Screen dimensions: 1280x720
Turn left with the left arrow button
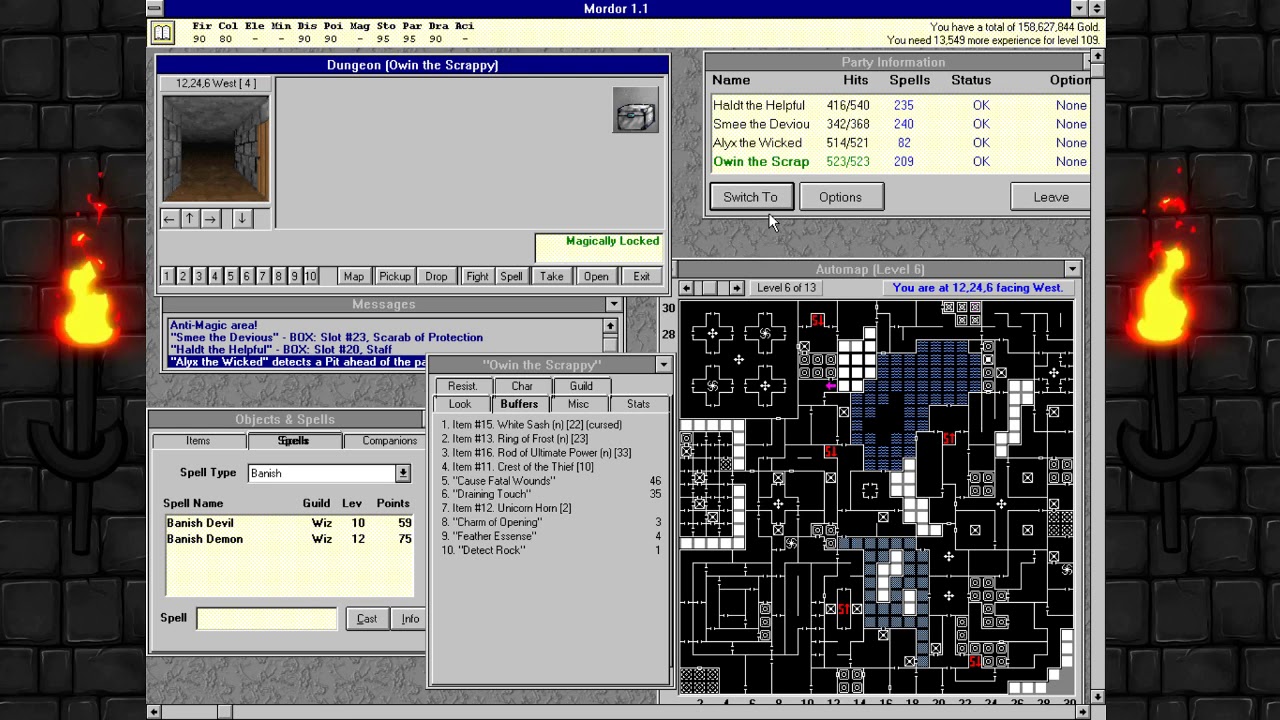[x=169, y=218]
